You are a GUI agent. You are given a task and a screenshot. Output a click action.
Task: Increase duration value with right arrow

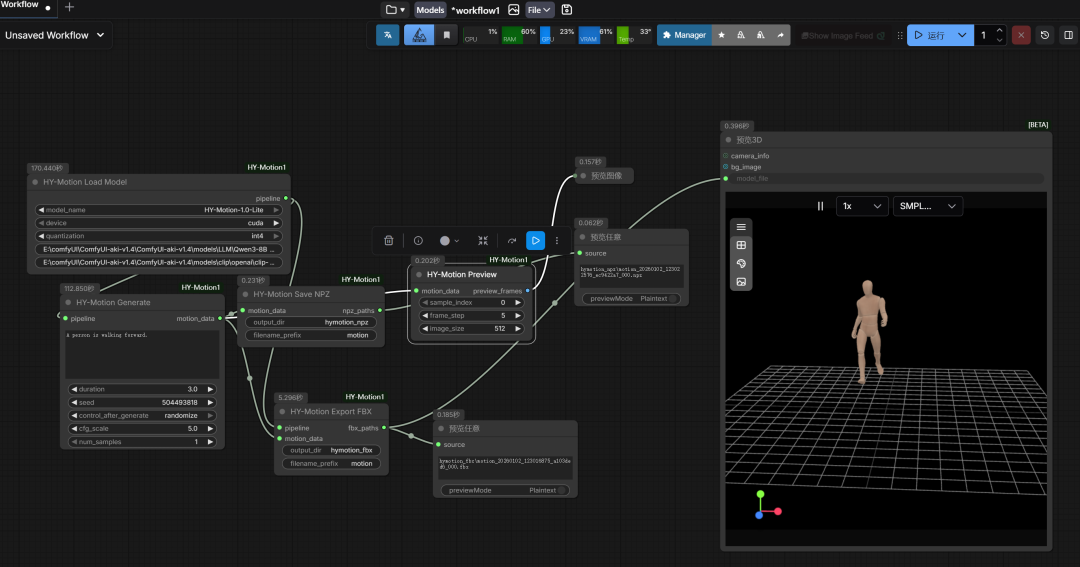click(211, 389)
